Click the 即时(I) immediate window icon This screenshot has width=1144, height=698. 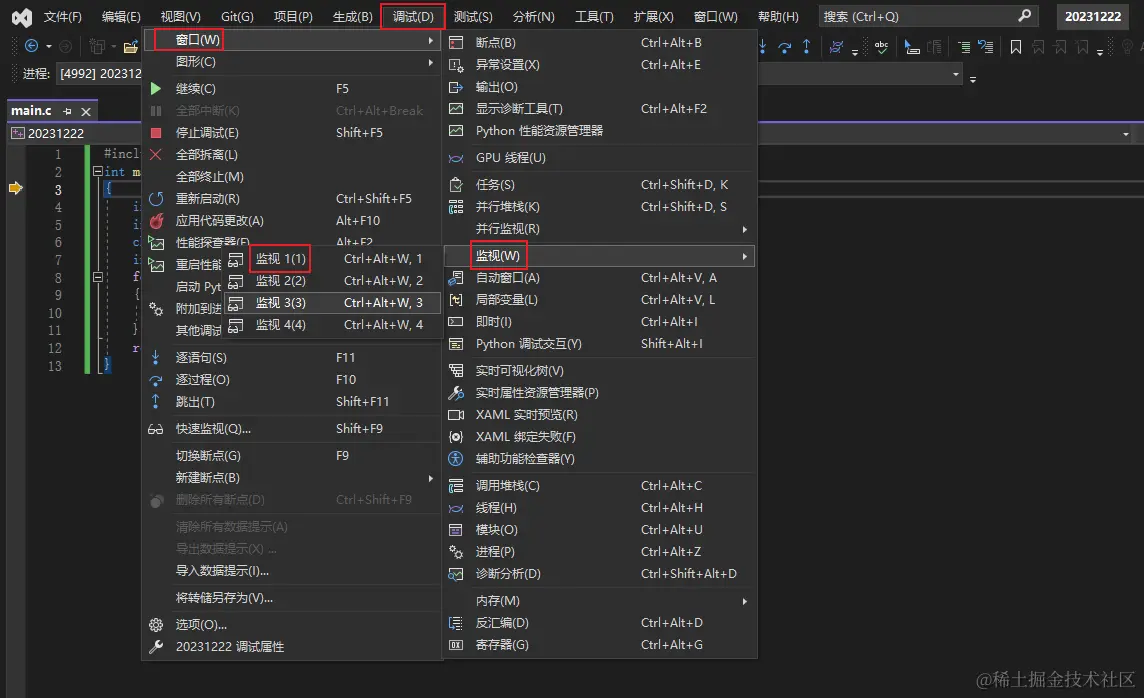[456, 322]
